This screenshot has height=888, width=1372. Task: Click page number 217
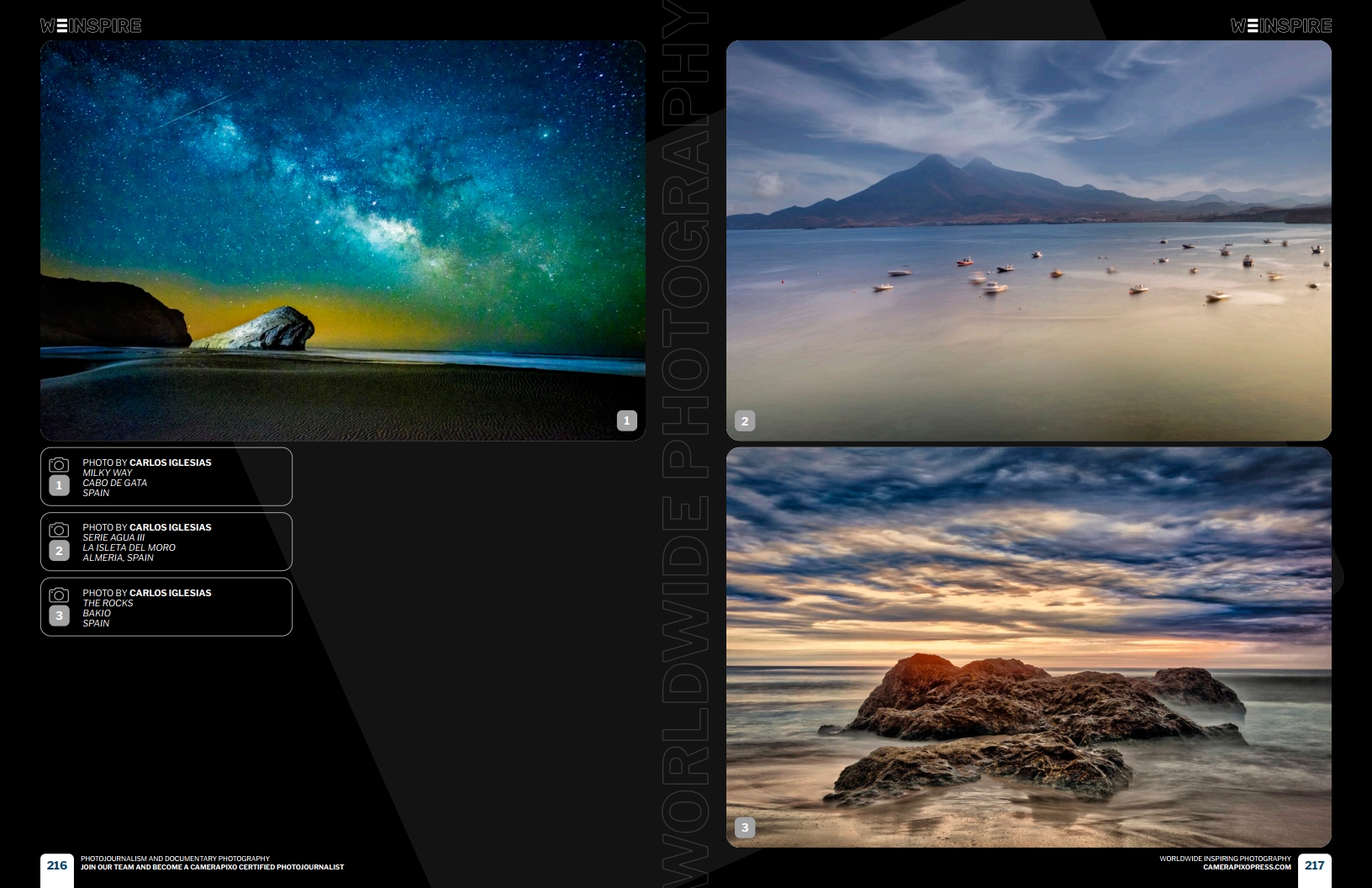point(1315,865)
